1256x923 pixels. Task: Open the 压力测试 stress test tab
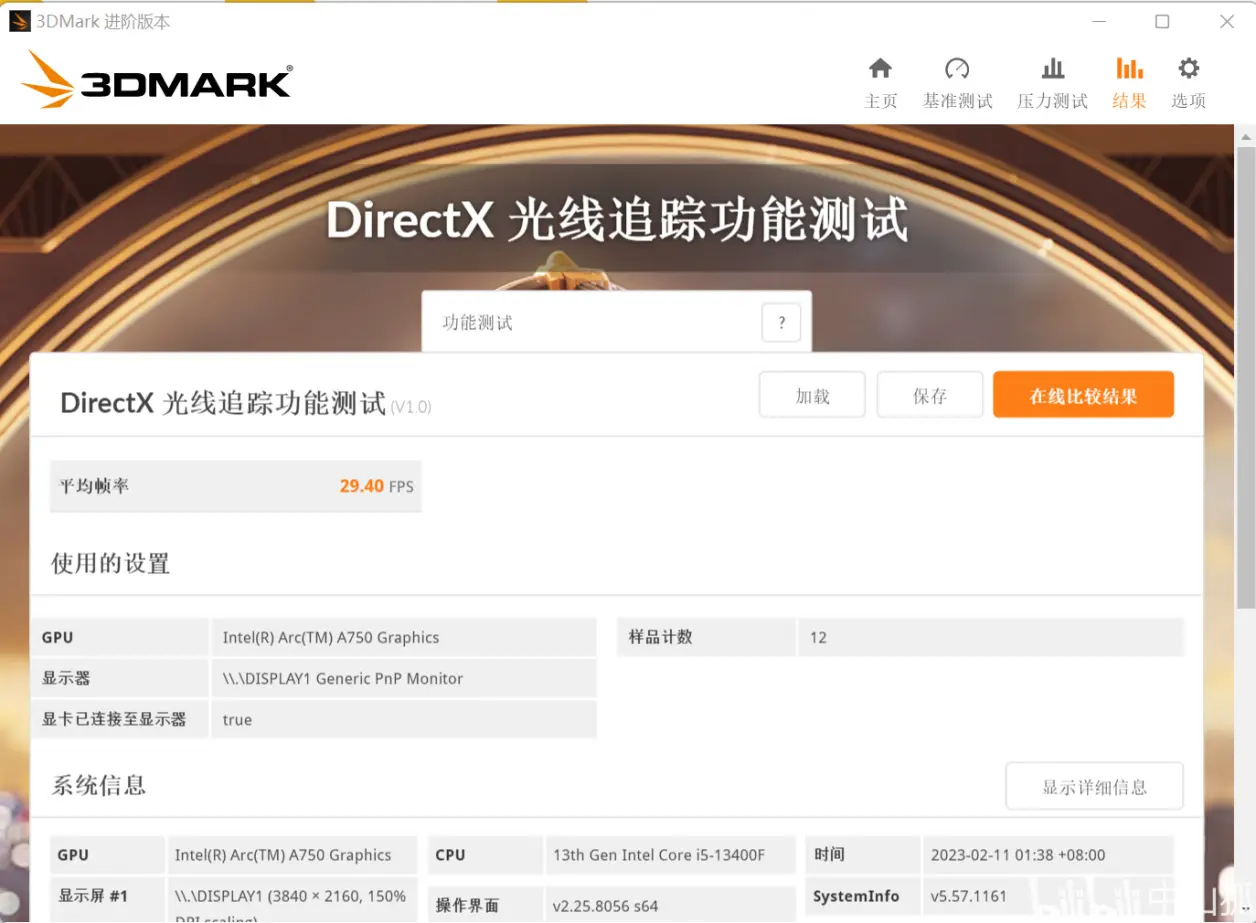click(1052, 83)
